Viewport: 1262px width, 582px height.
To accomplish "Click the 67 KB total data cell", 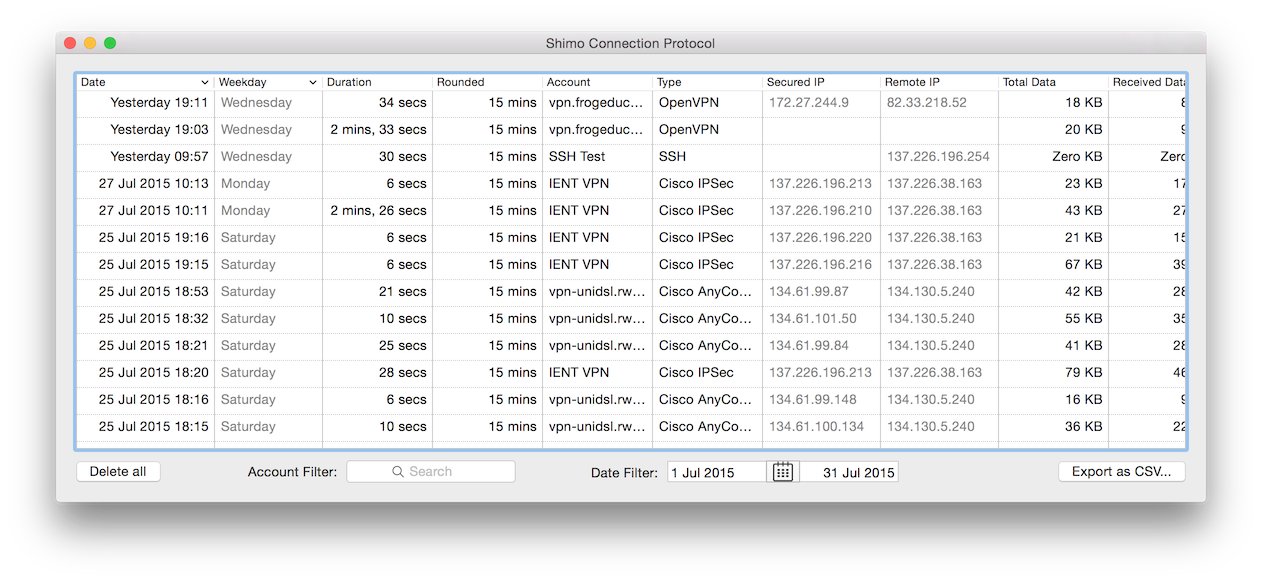I will point(1084,265).
